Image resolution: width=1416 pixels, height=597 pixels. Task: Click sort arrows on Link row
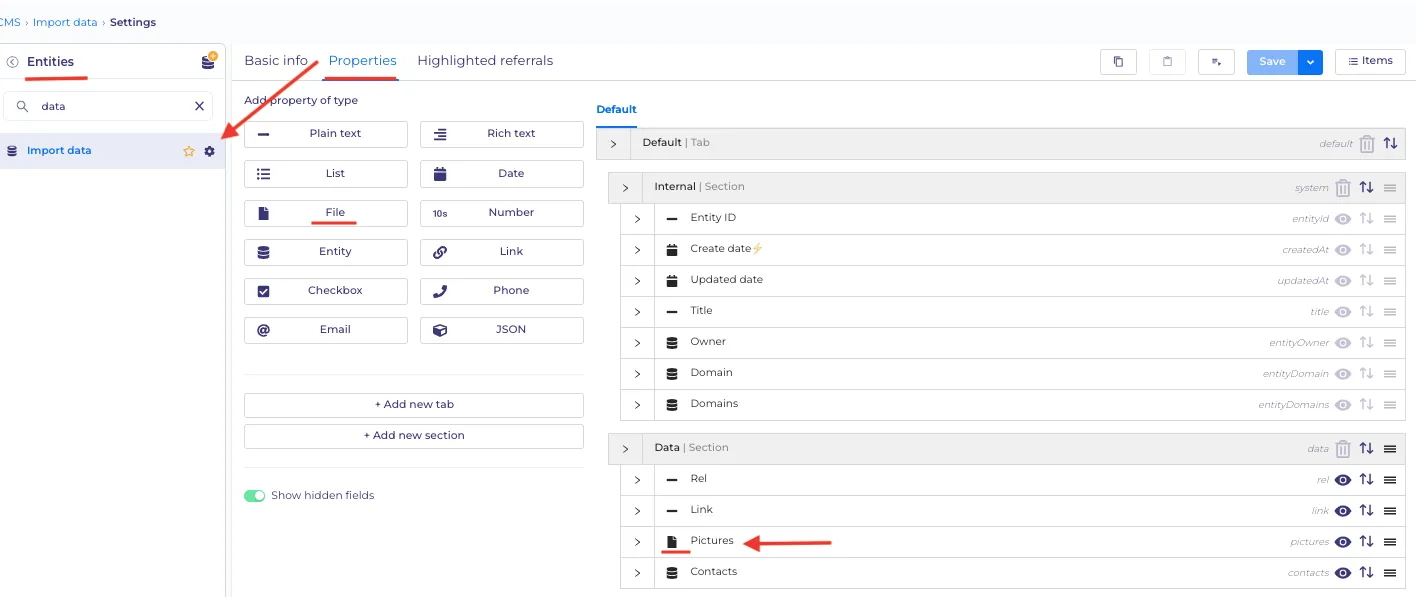[1366, 511]
